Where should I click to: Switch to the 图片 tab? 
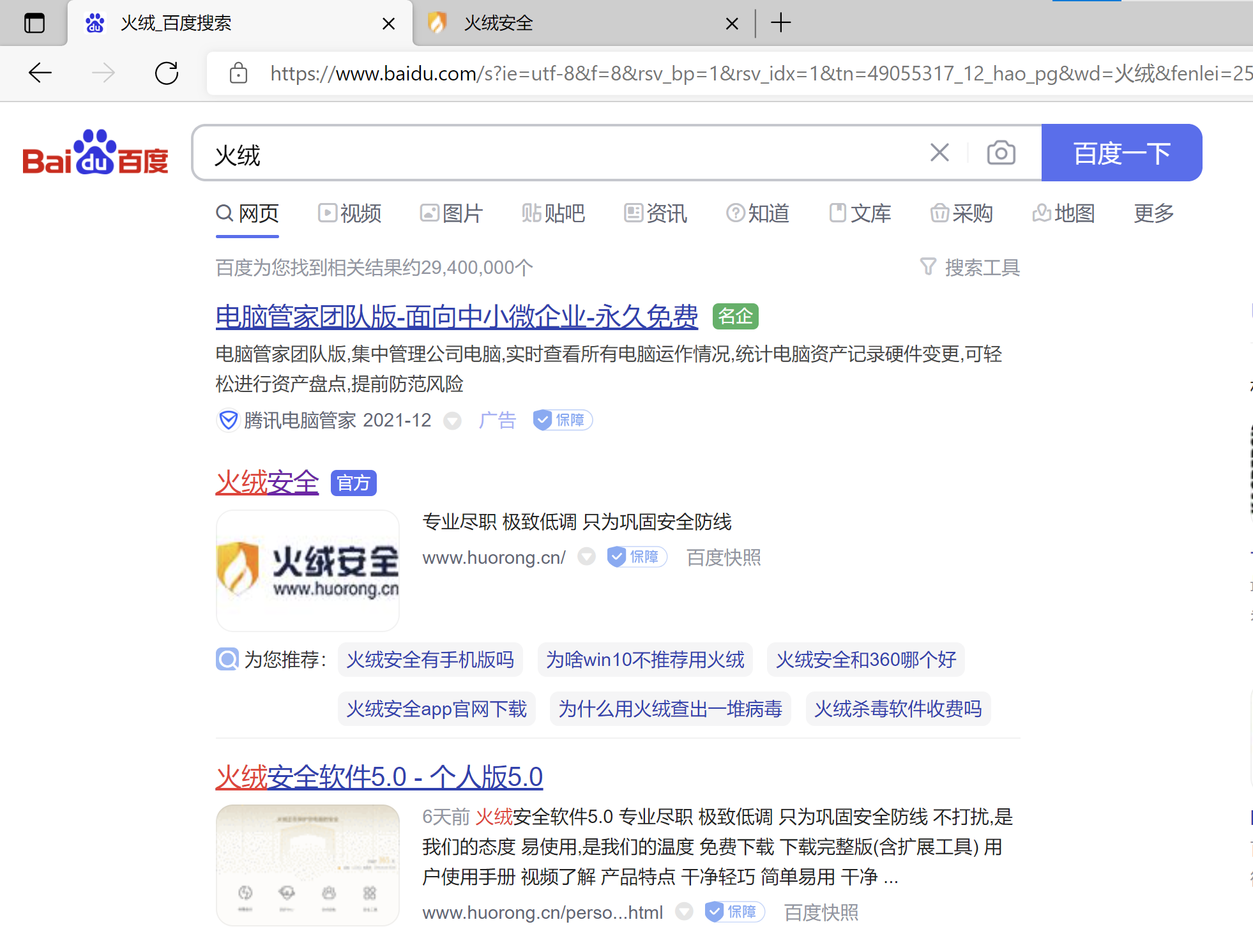coord(452,213)
